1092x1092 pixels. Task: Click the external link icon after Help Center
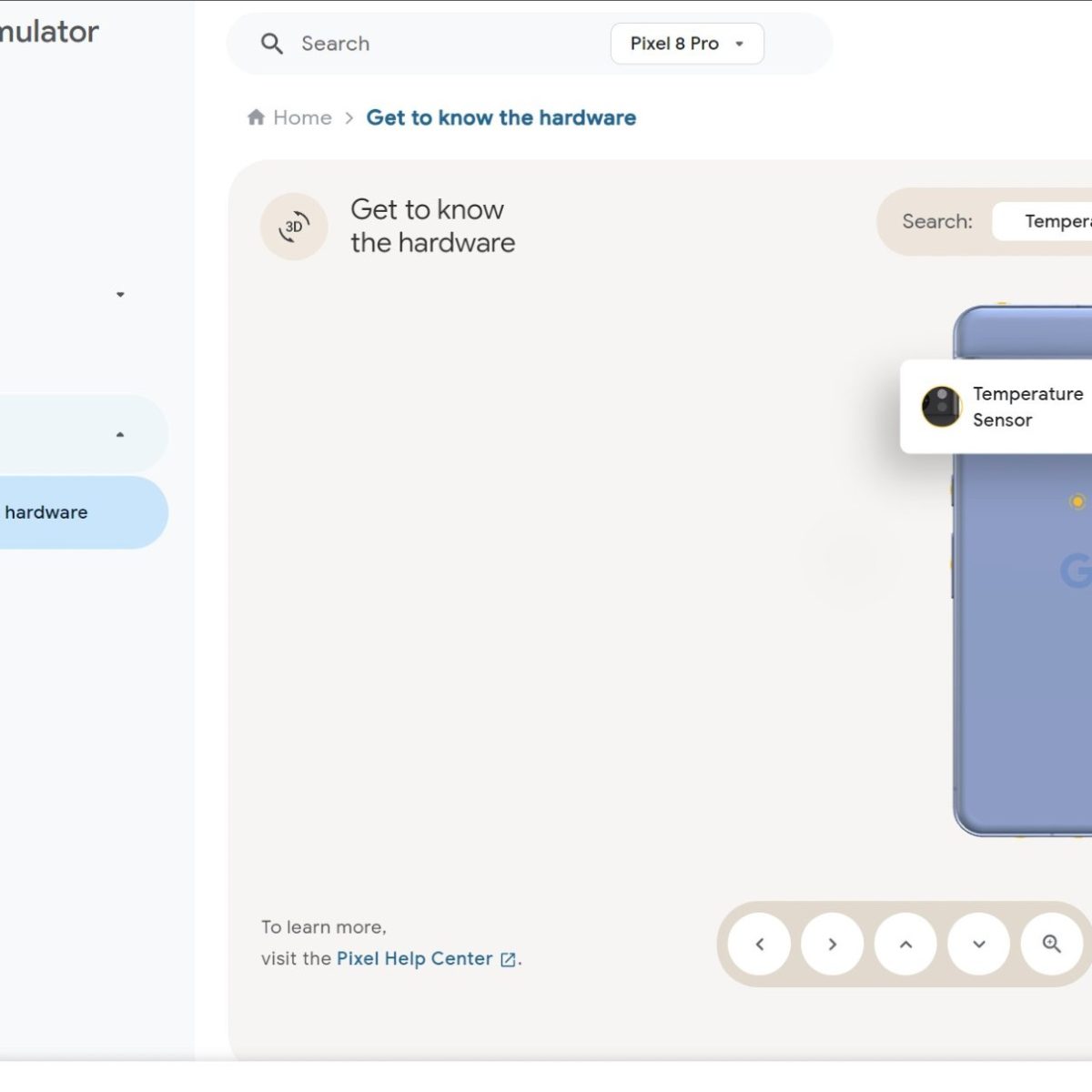click(509, 959)
